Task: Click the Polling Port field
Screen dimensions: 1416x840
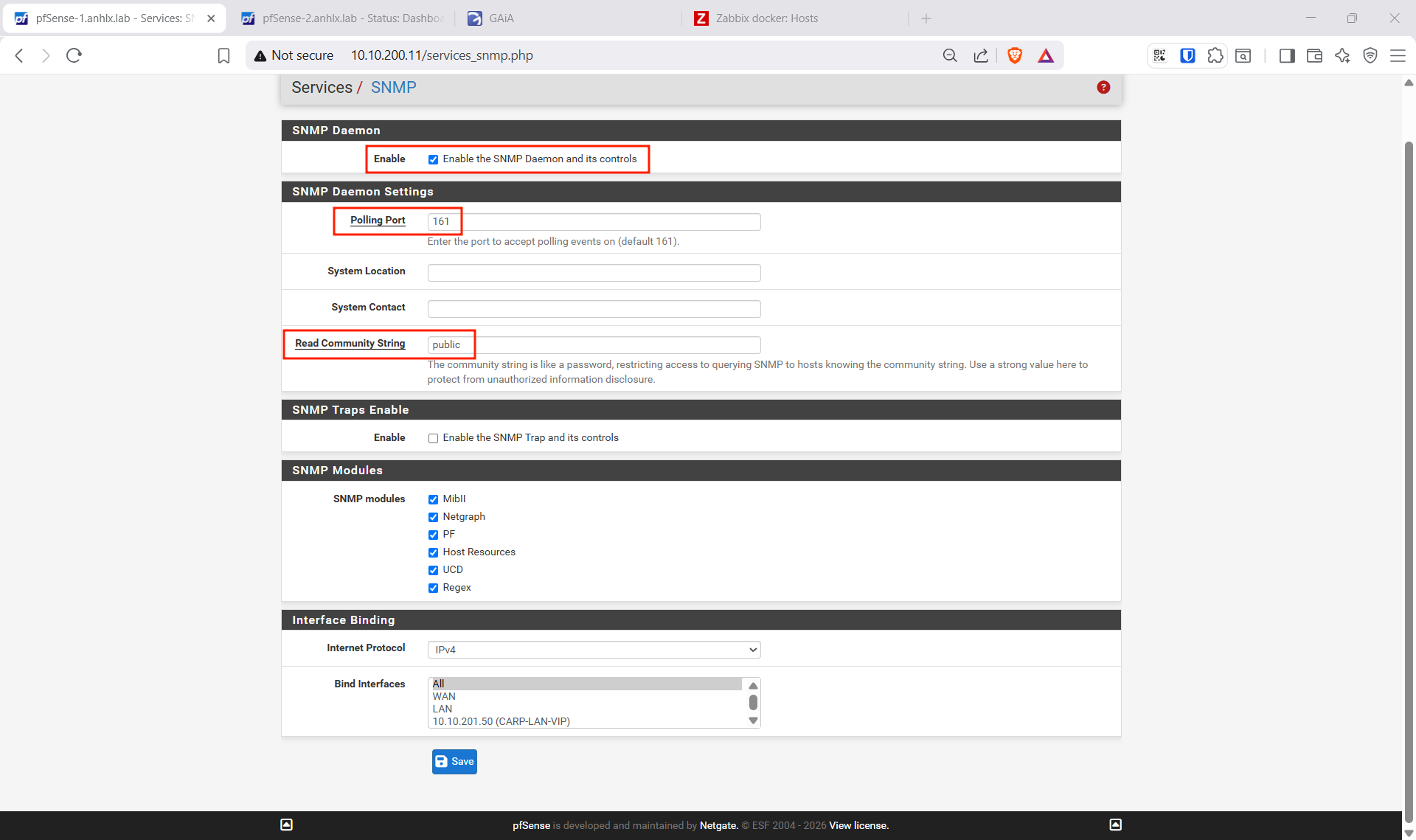Action: (x=594, y=222)
